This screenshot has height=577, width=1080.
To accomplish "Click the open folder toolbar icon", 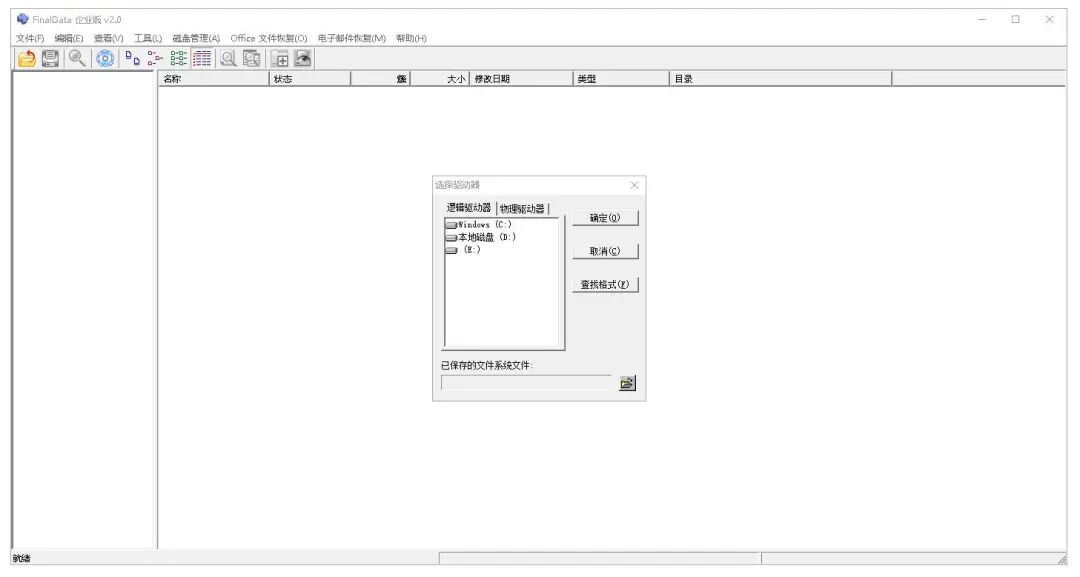I will tap(27, 59).
